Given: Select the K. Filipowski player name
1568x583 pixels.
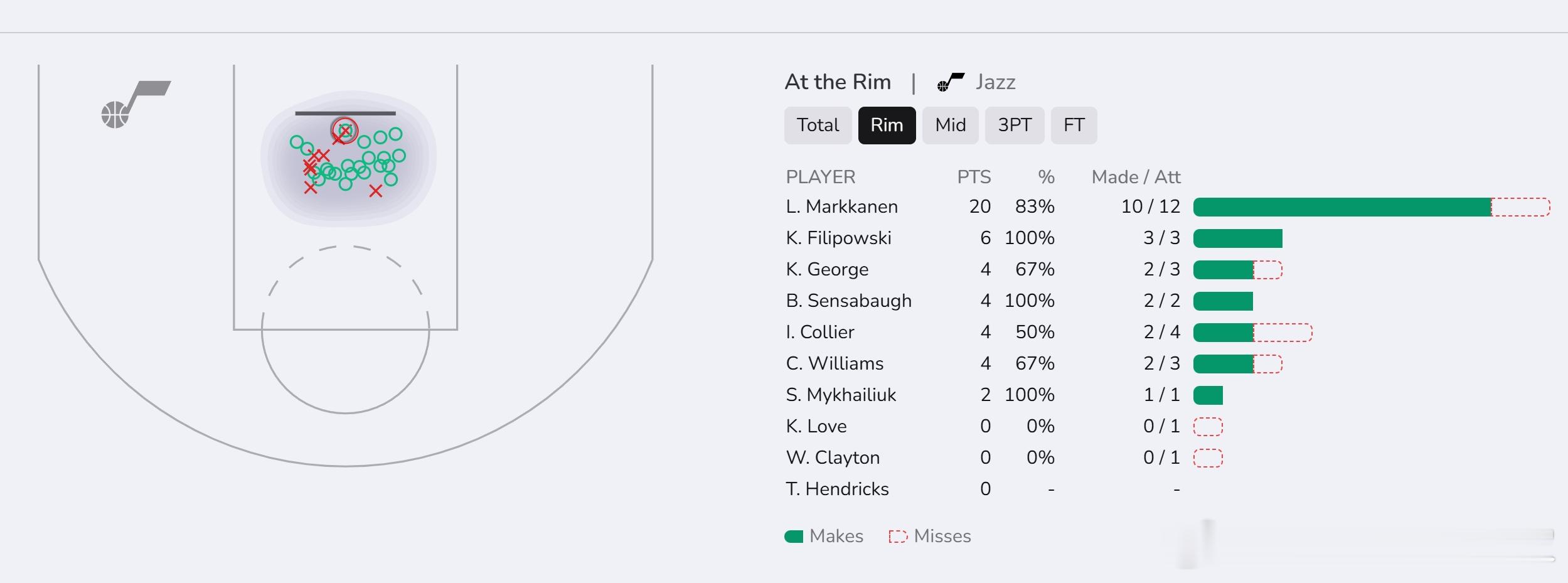Looking at the screenshot, I should pyautogui.click(x=838, y=238).
